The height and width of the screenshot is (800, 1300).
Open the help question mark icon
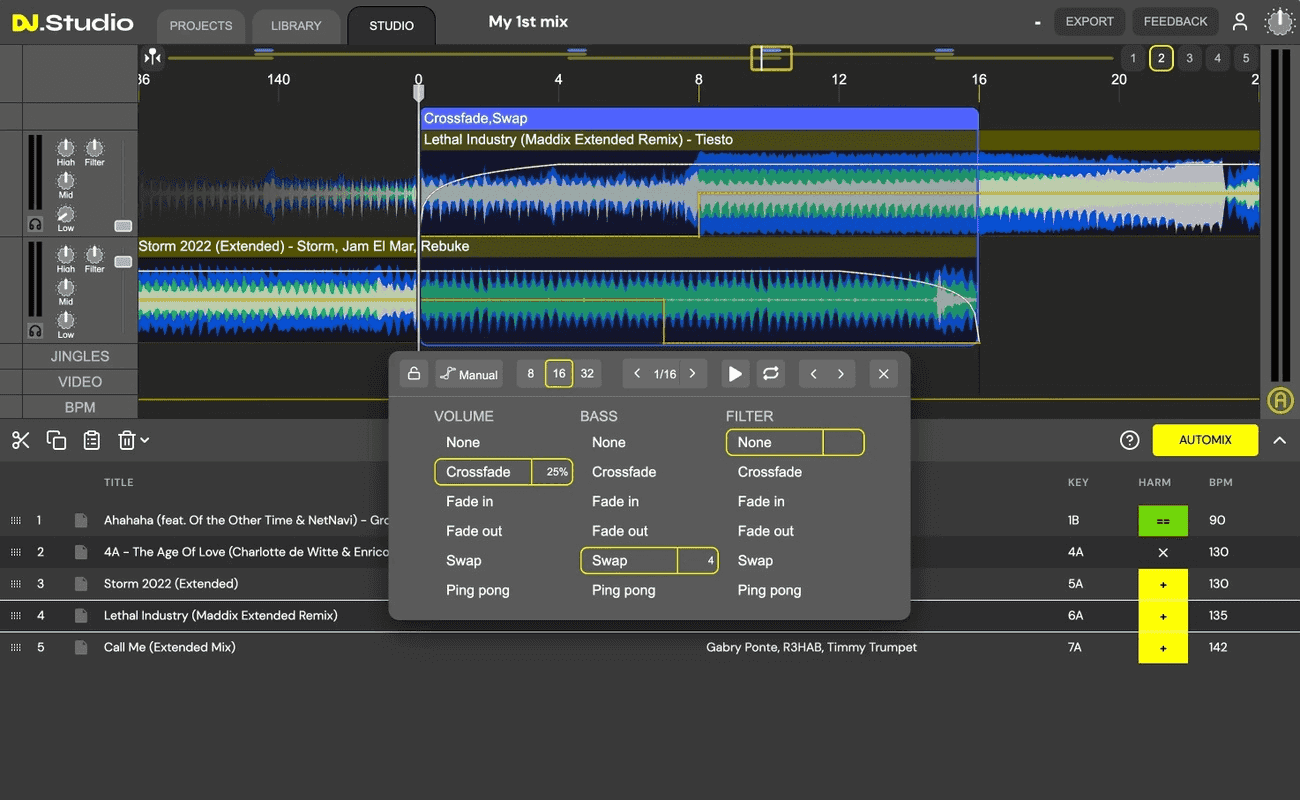click(x=1129, y=440)
